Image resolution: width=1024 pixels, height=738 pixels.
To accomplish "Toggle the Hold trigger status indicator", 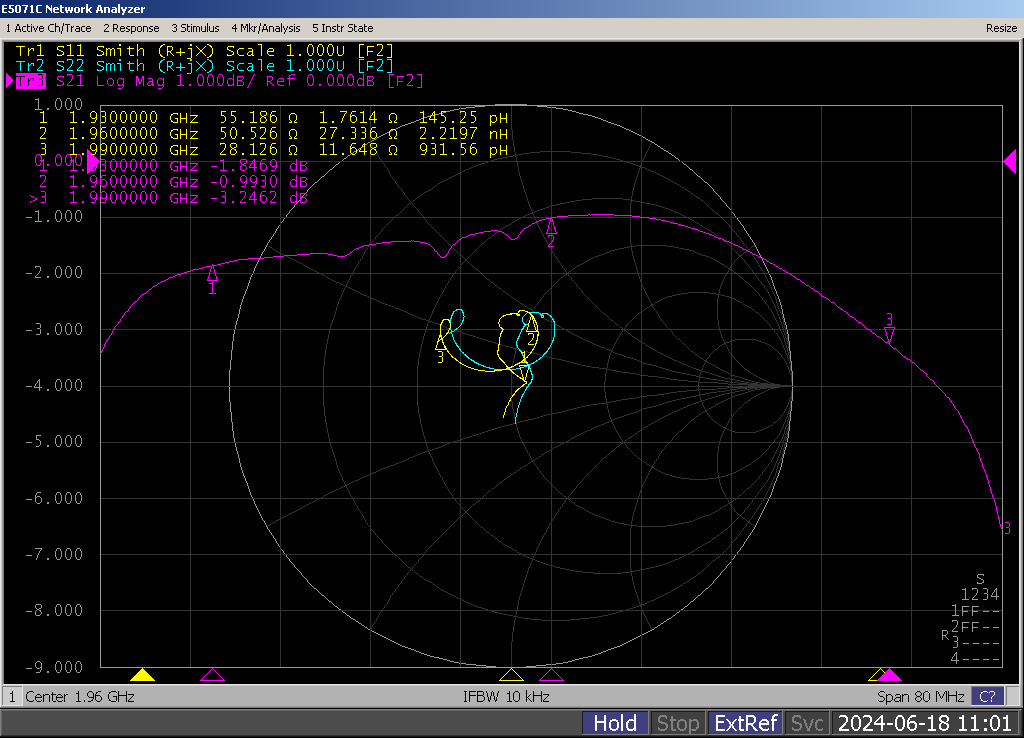I will [x=615, y=723].
